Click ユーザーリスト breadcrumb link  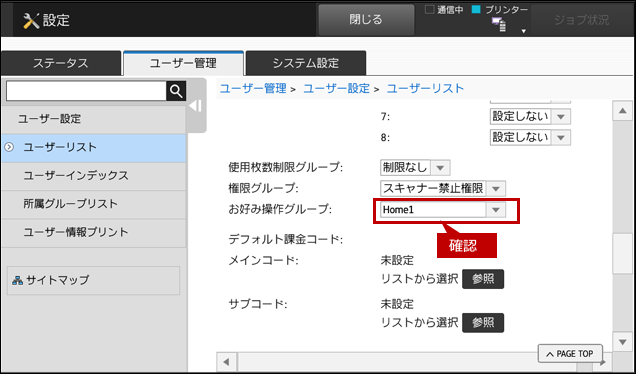425,88
